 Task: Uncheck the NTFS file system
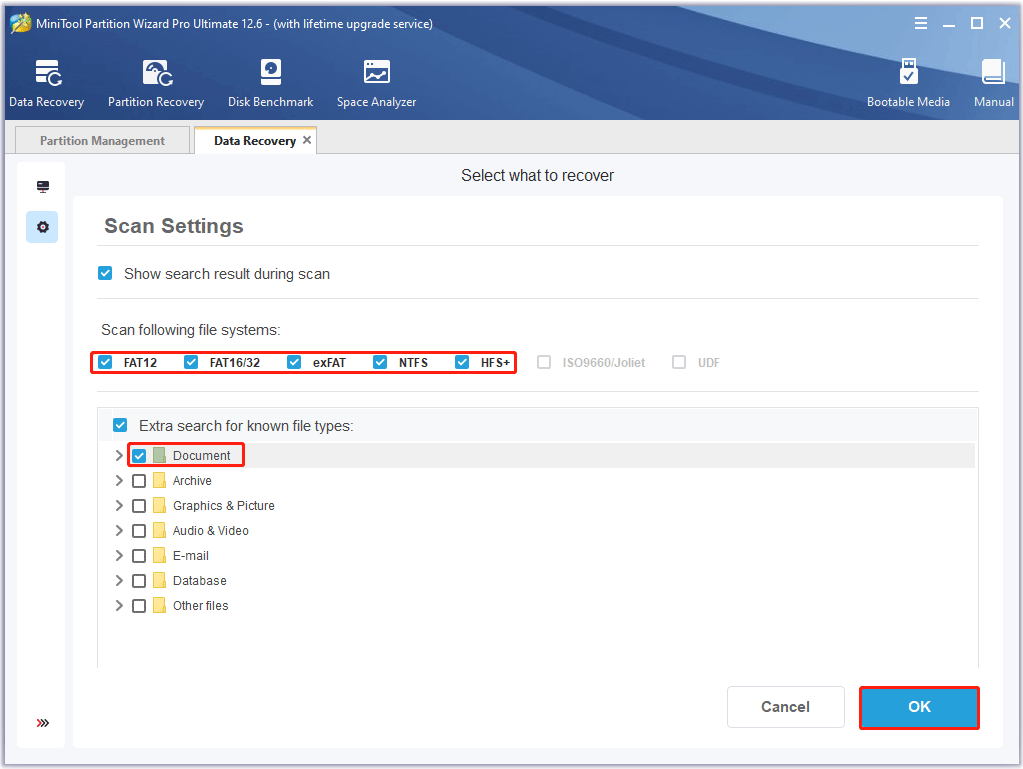(x=380, y=362)
